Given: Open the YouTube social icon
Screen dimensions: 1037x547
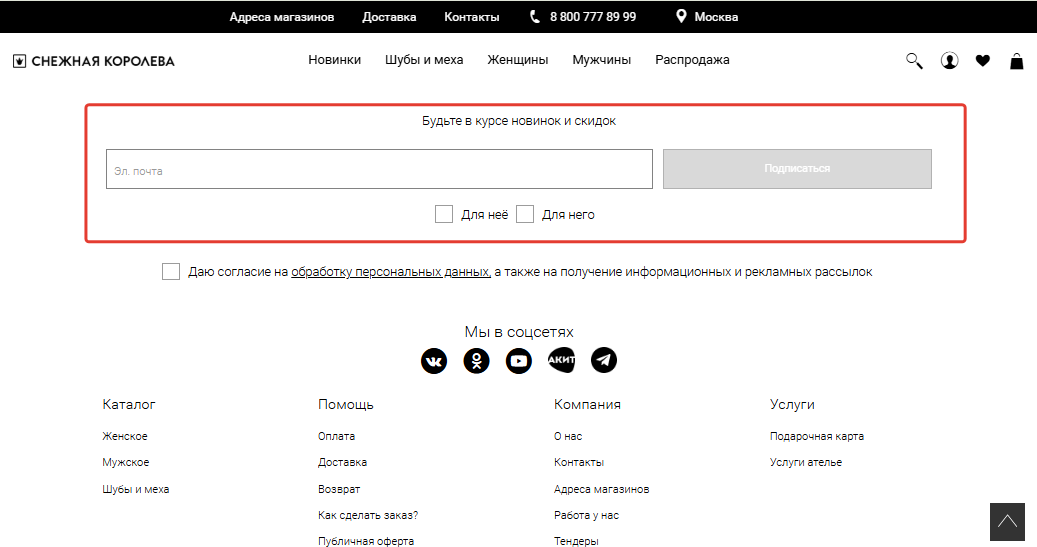Looking at the screenshot, I should coord(518,360).
